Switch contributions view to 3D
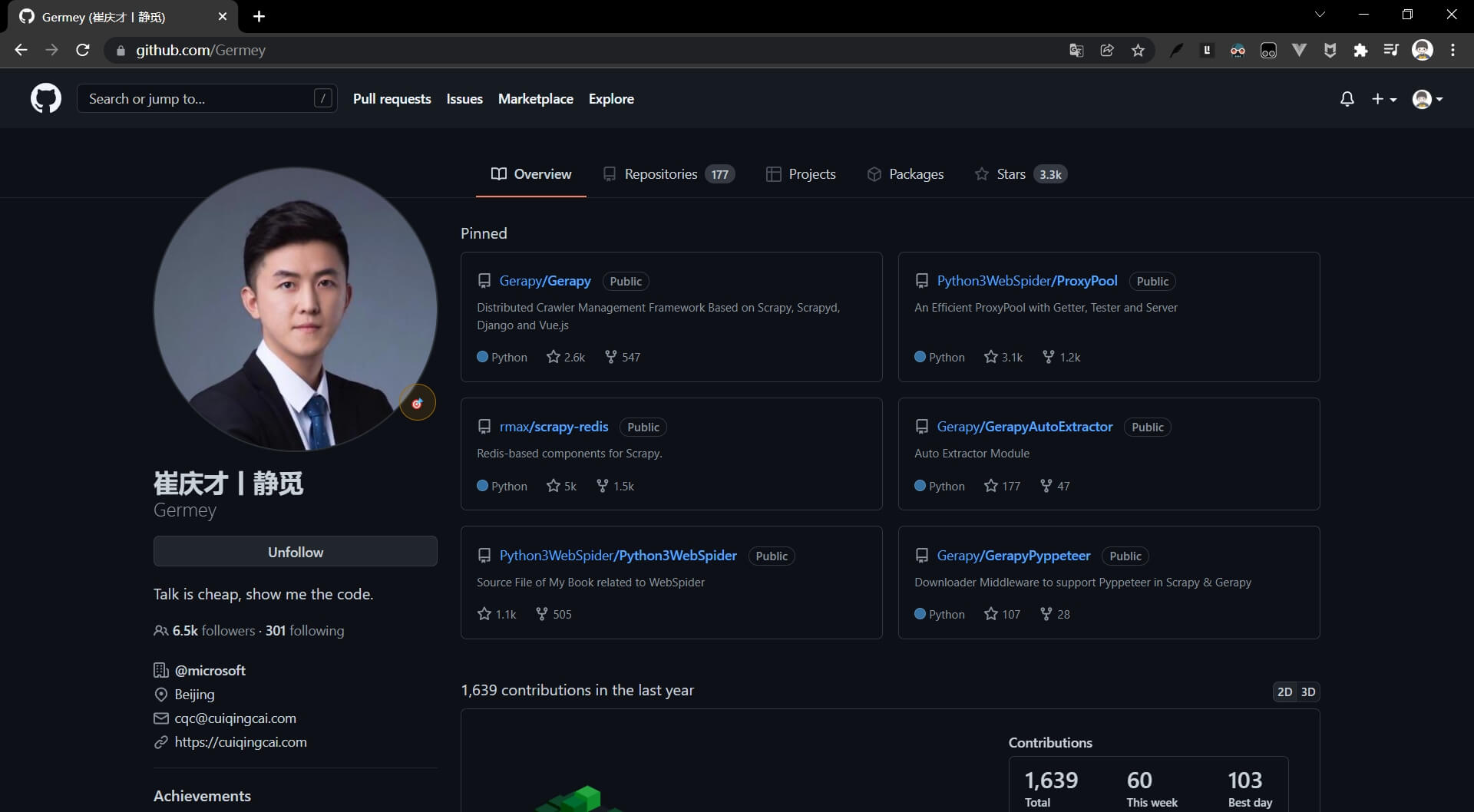This screenshot has width=1474, height=812. [x=1308, y=692]
